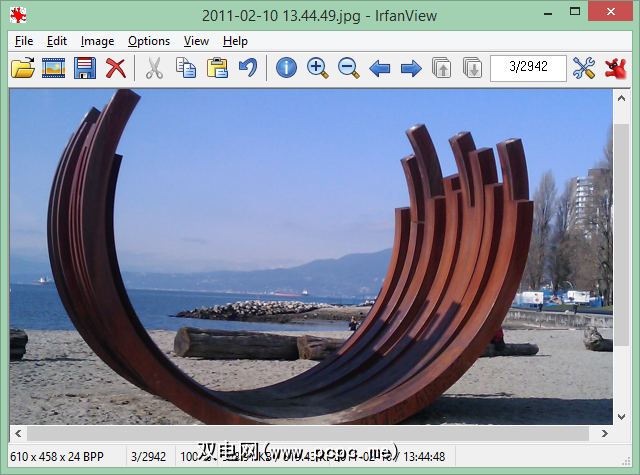Image resolution: width=640 pixels, height=475 pixels.
Task: Save image with the floppy disk icon
Action: point(85,69)
